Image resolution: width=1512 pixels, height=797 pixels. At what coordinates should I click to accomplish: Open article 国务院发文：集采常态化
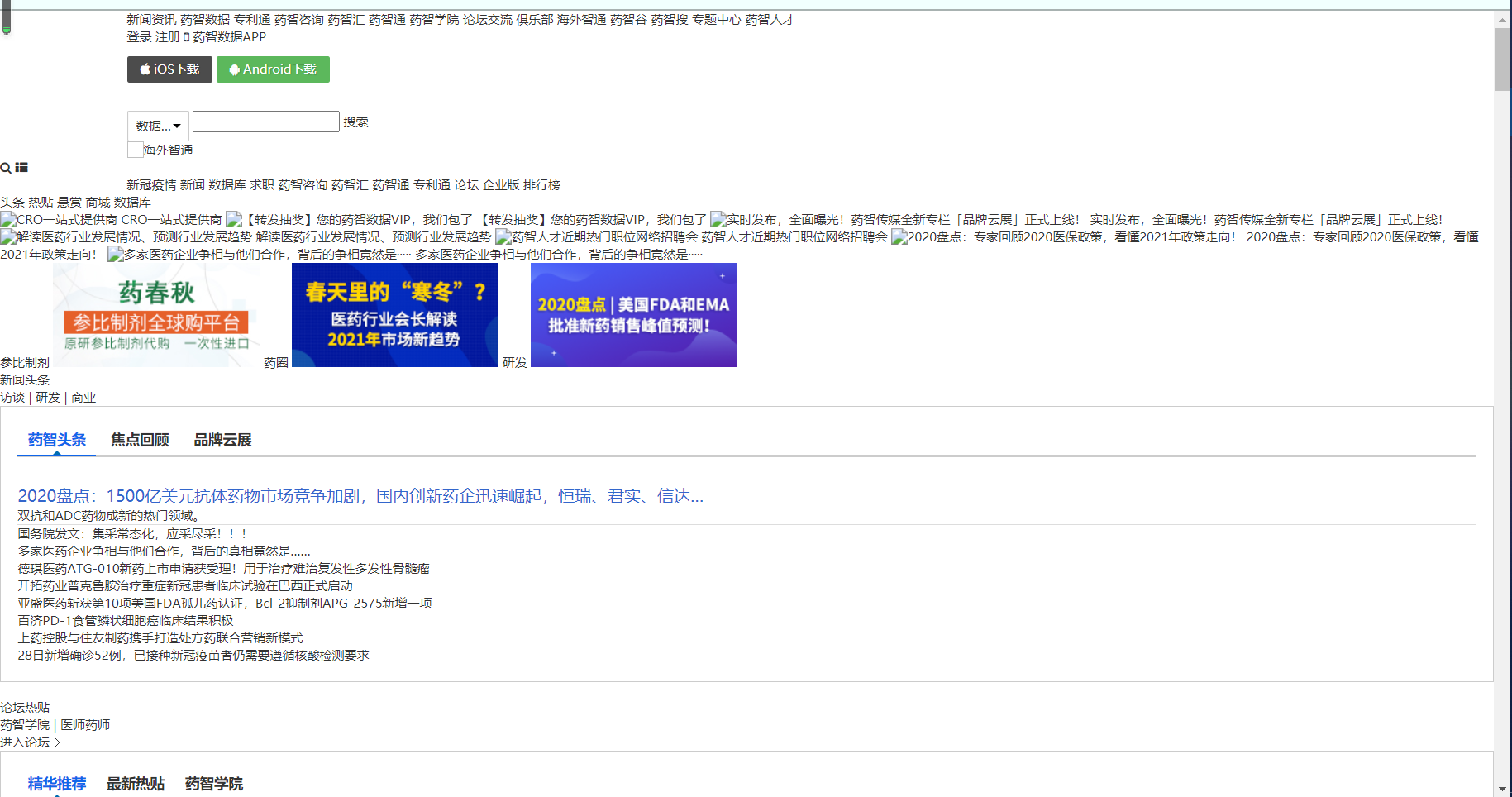point(132,534)
